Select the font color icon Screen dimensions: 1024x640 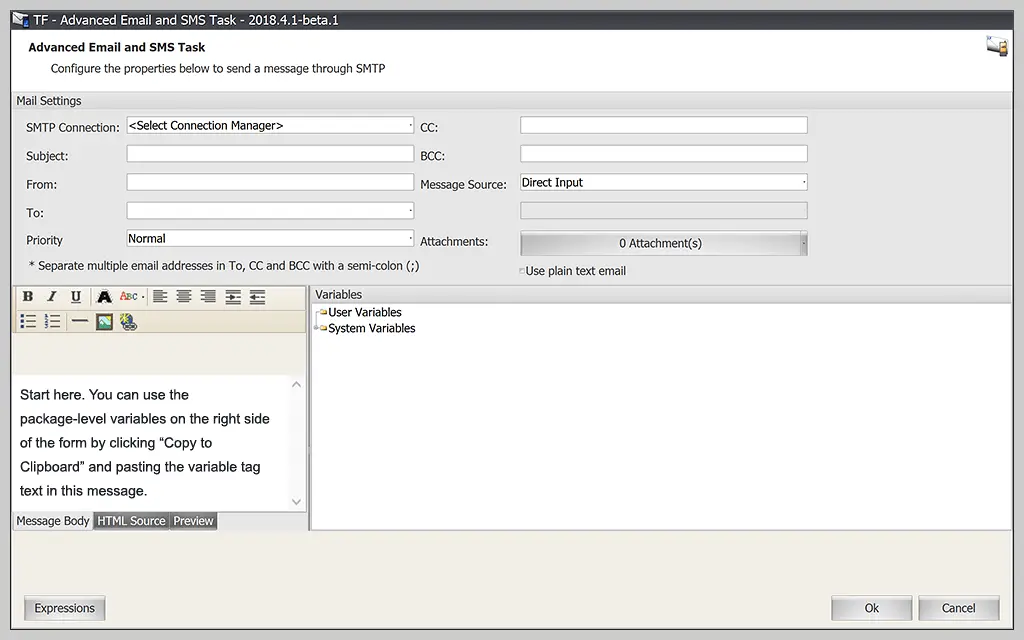(104, 297)
